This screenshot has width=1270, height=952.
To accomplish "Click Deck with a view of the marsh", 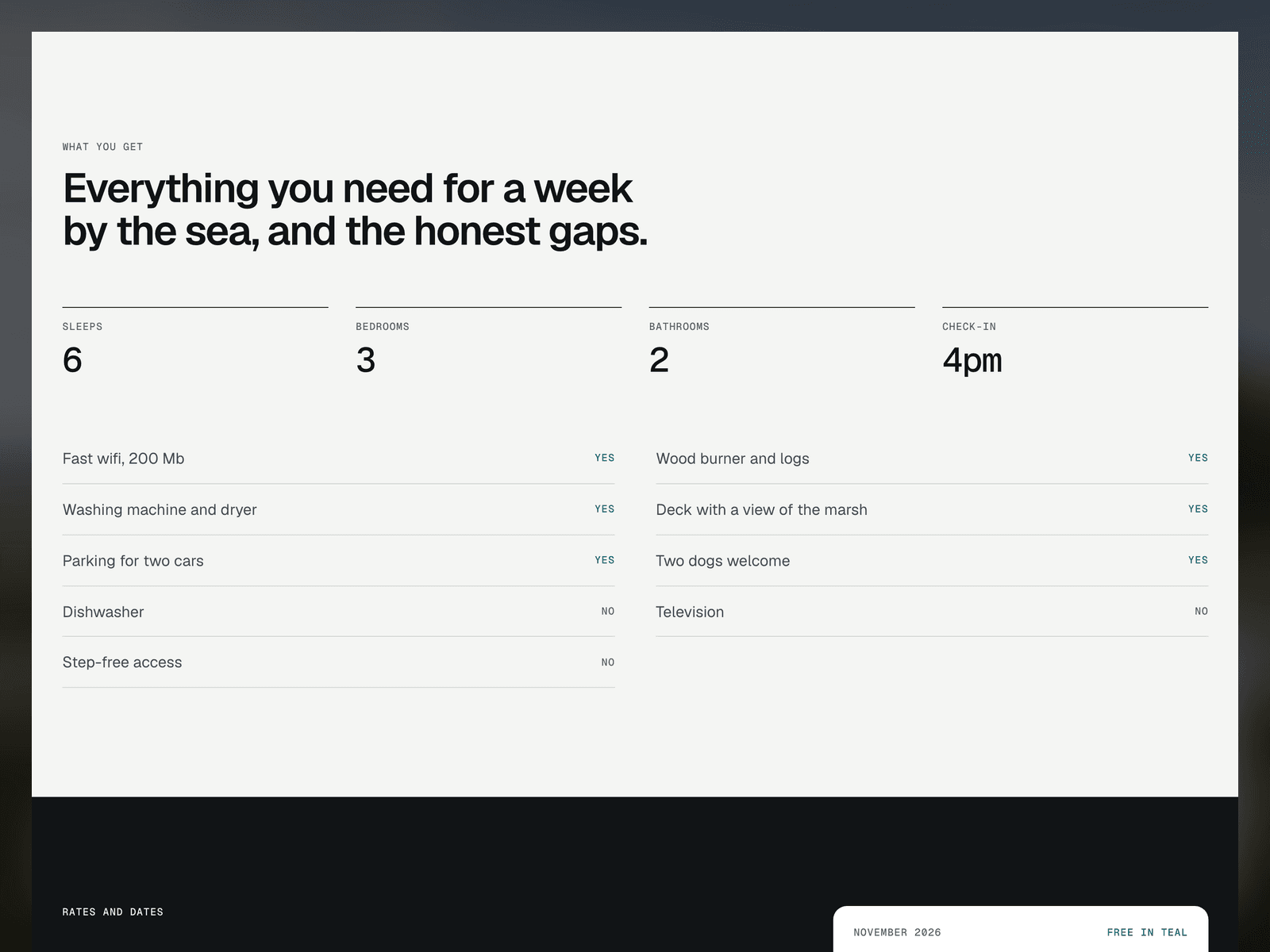I will click(932, 509).
